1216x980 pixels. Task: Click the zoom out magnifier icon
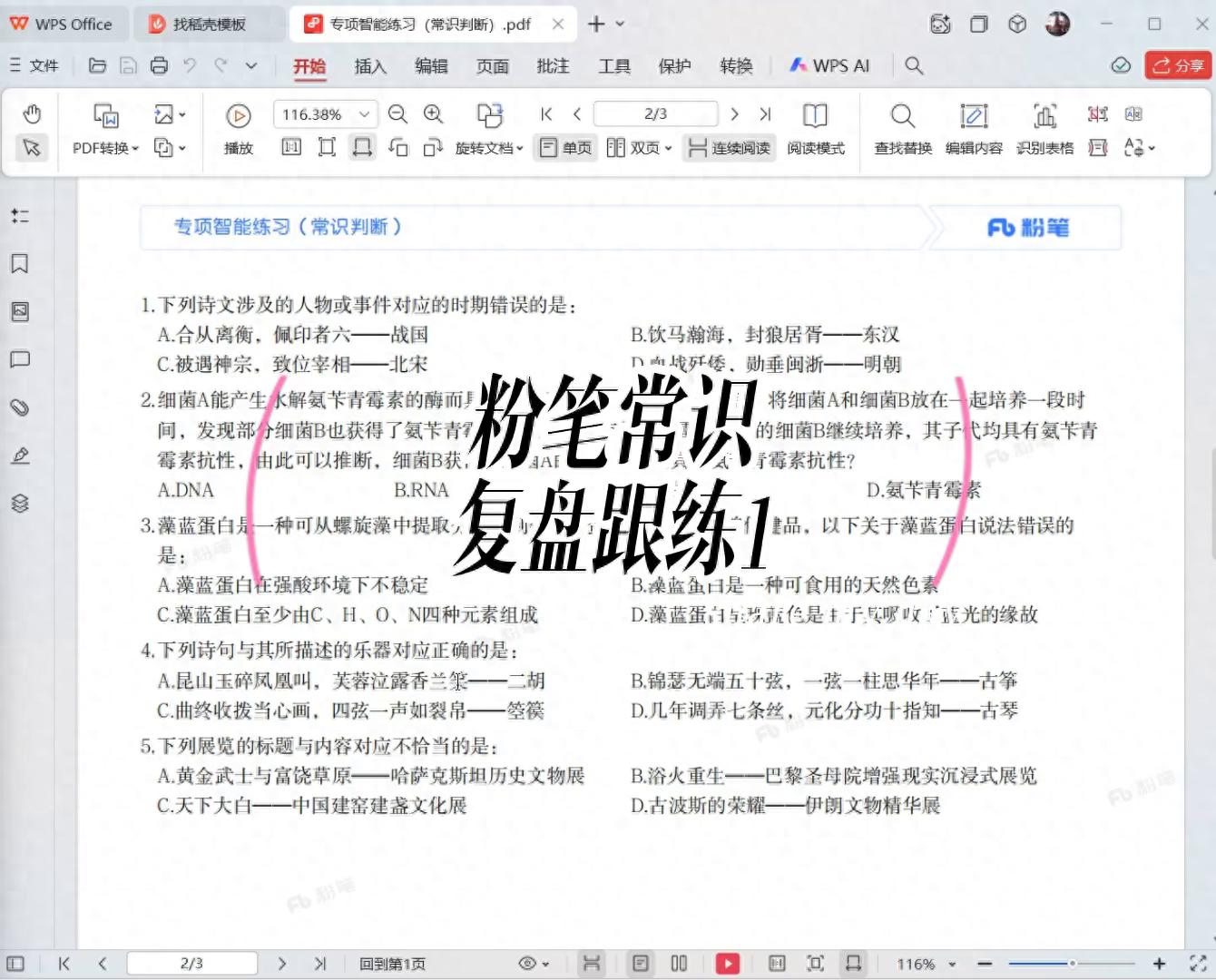pos(397,114)
